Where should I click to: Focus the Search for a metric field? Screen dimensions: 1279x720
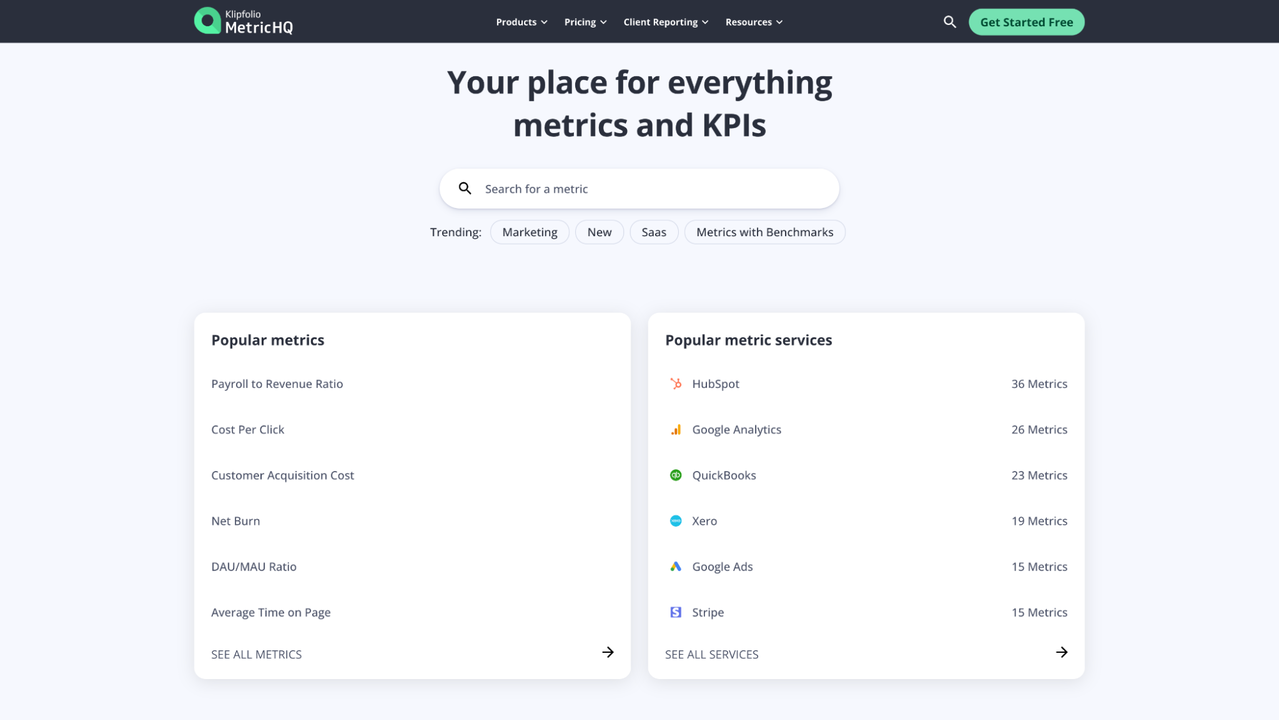point(639,188)
